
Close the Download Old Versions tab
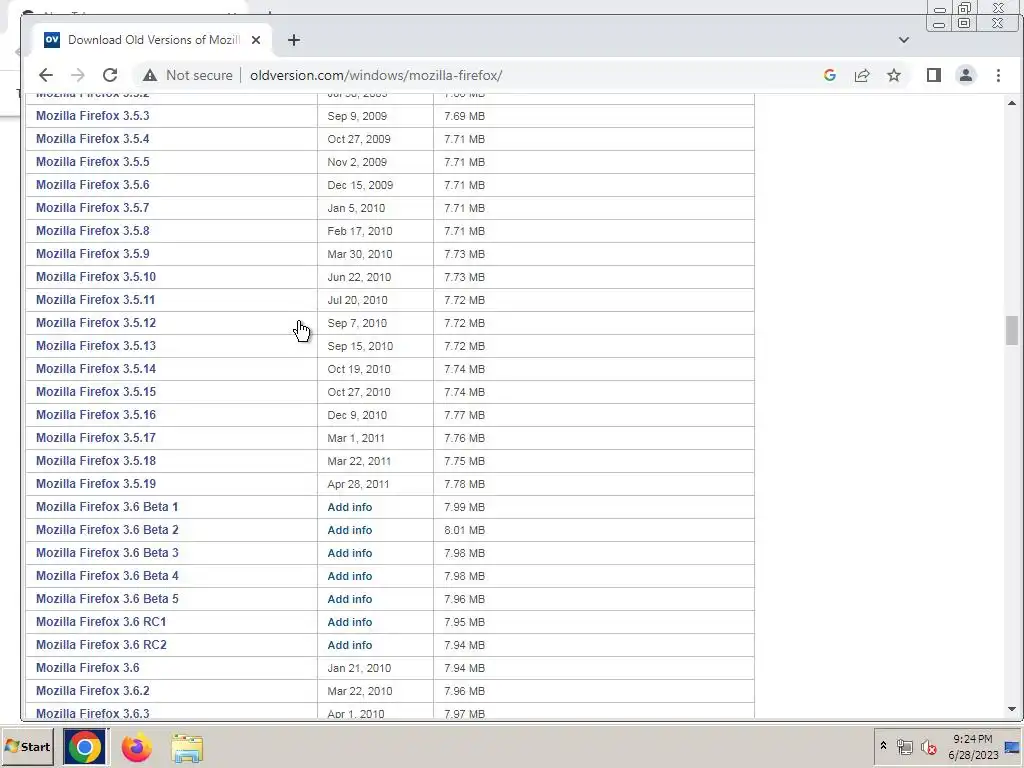tap(256, 40)
